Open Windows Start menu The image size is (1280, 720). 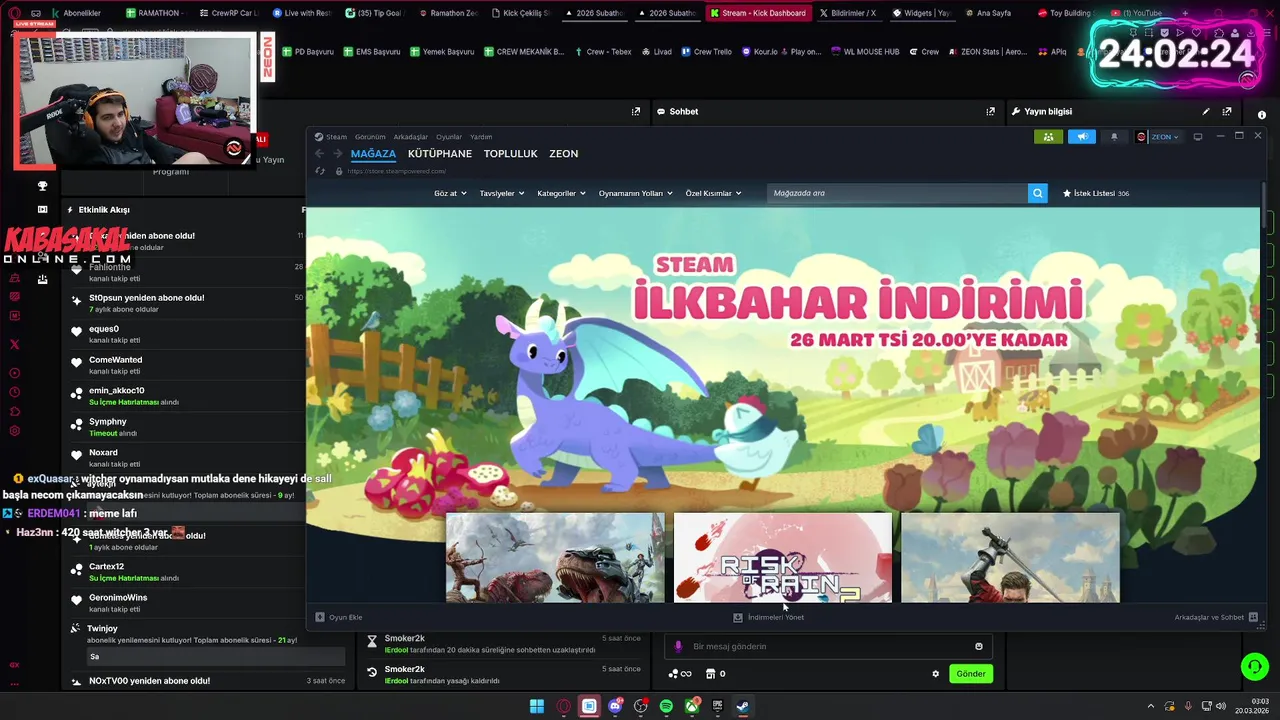(537, 707)
